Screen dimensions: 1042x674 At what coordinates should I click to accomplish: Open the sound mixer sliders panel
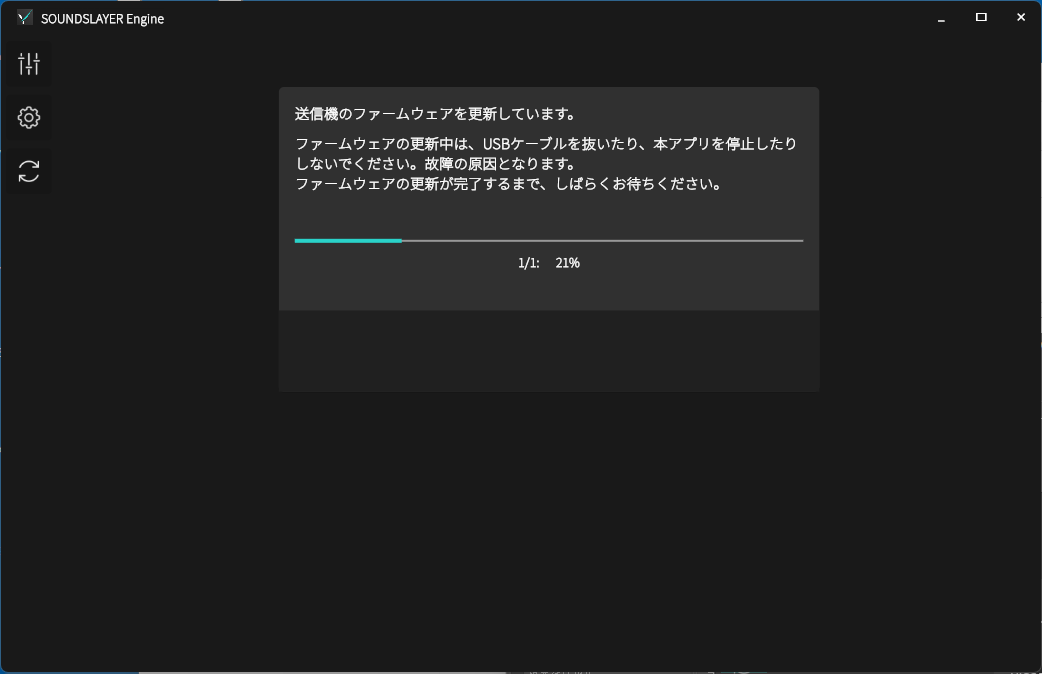pos(29,65)
